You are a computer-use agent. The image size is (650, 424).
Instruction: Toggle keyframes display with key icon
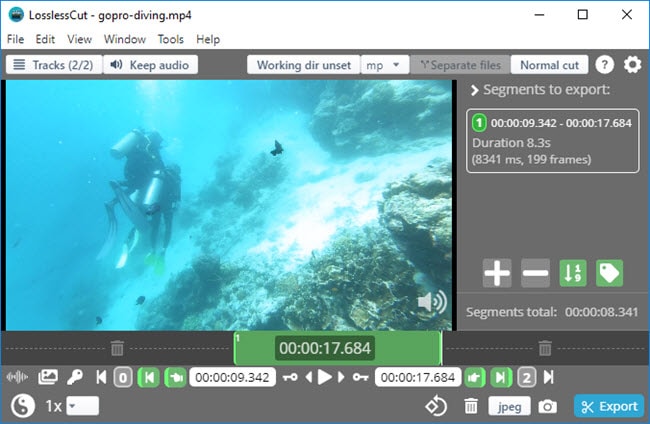tap(75, 377)
